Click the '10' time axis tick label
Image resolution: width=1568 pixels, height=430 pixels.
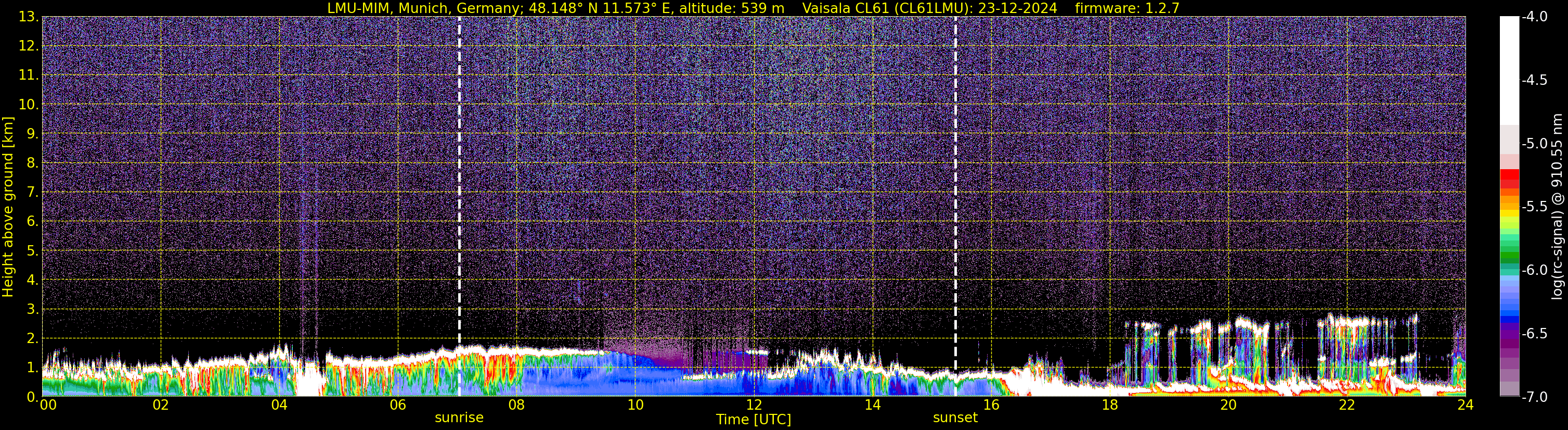(635, 405)
